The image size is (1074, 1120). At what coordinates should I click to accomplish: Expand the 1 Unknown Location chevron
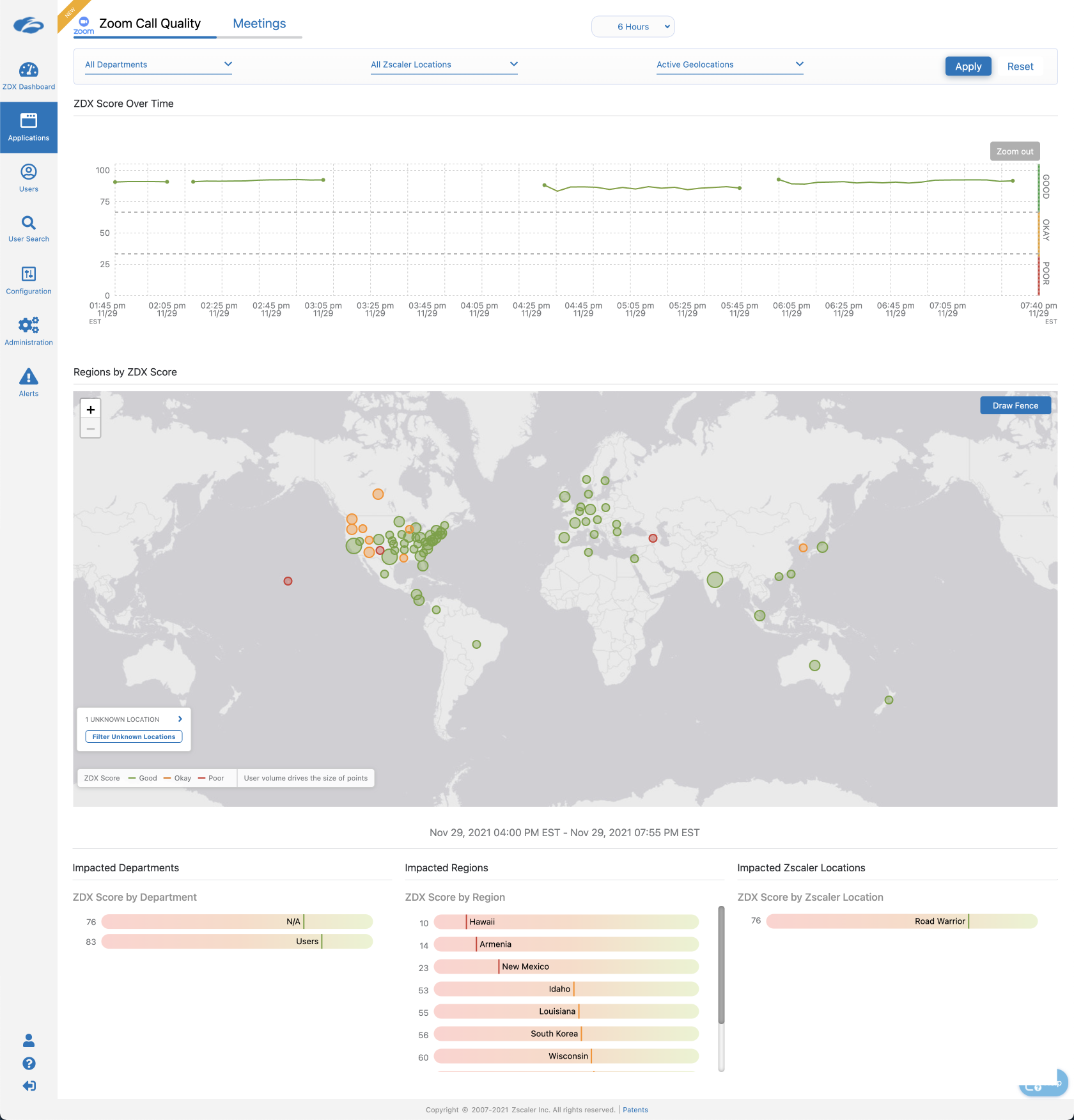point(180,719)
